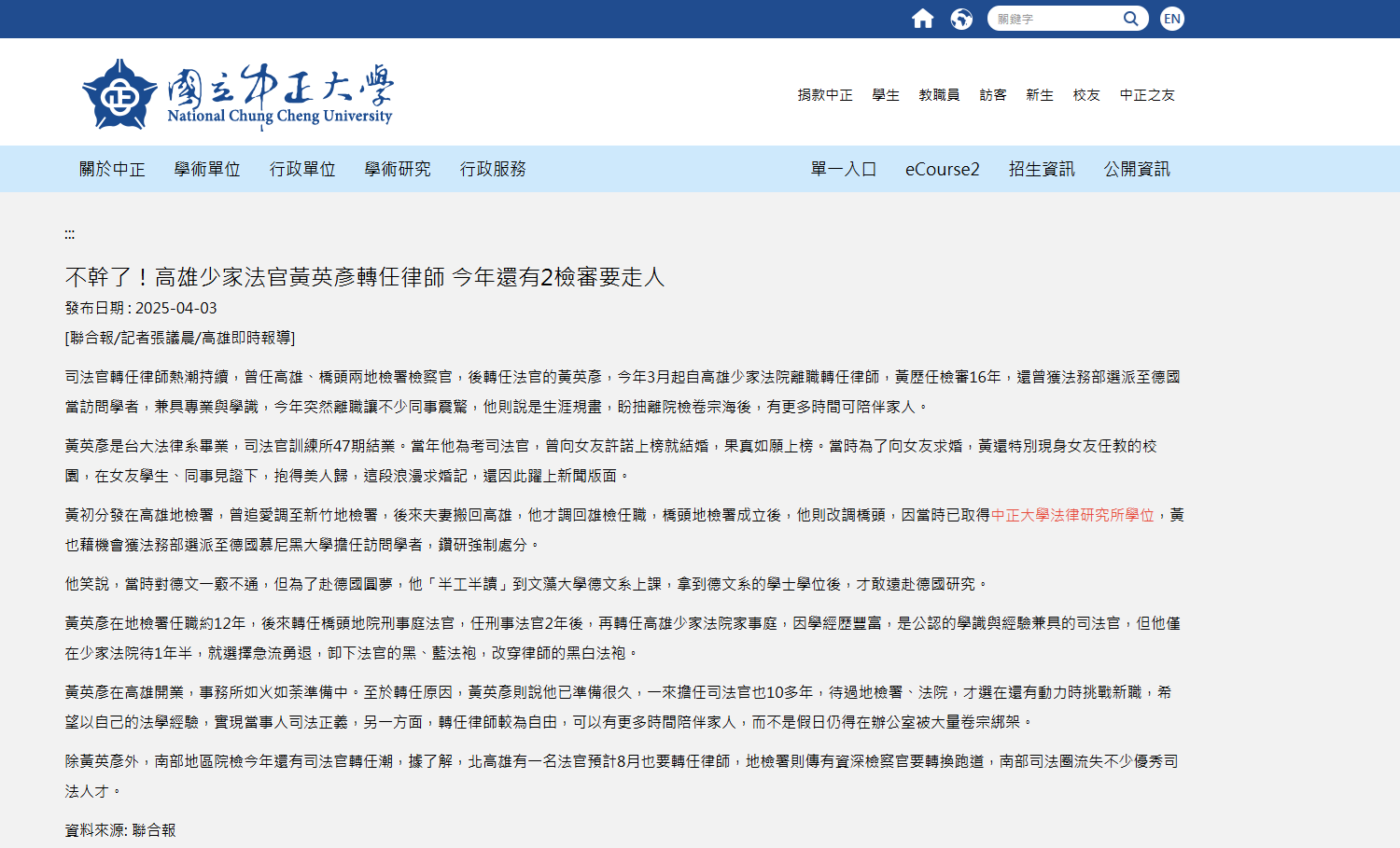Viewport: 1400px width, 848px height.
Task: Expand the 行政單位 menu
Action: click(x=302, y=169)
